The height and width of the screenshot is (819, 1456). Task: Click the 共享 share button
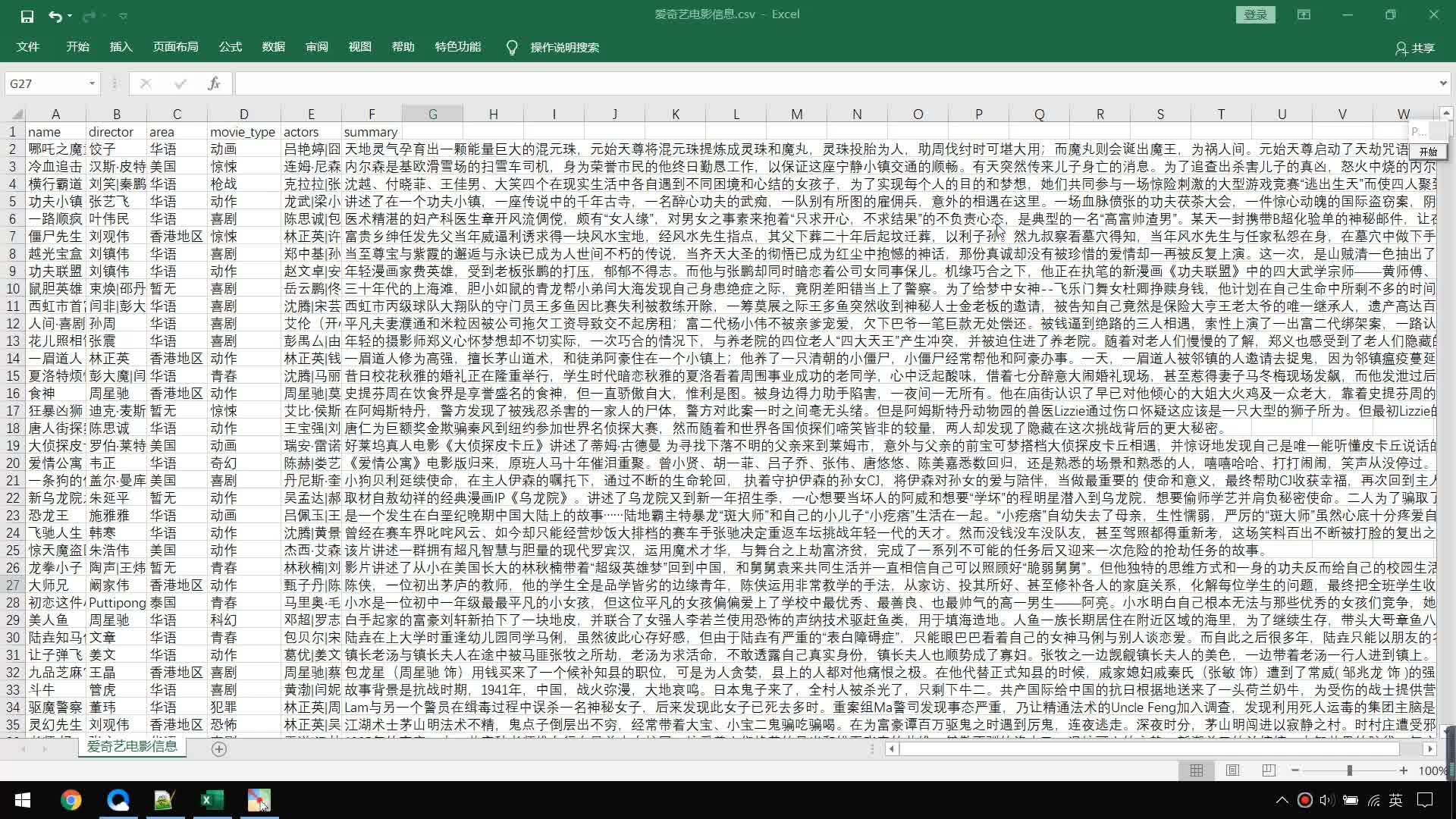[1415, 48]
